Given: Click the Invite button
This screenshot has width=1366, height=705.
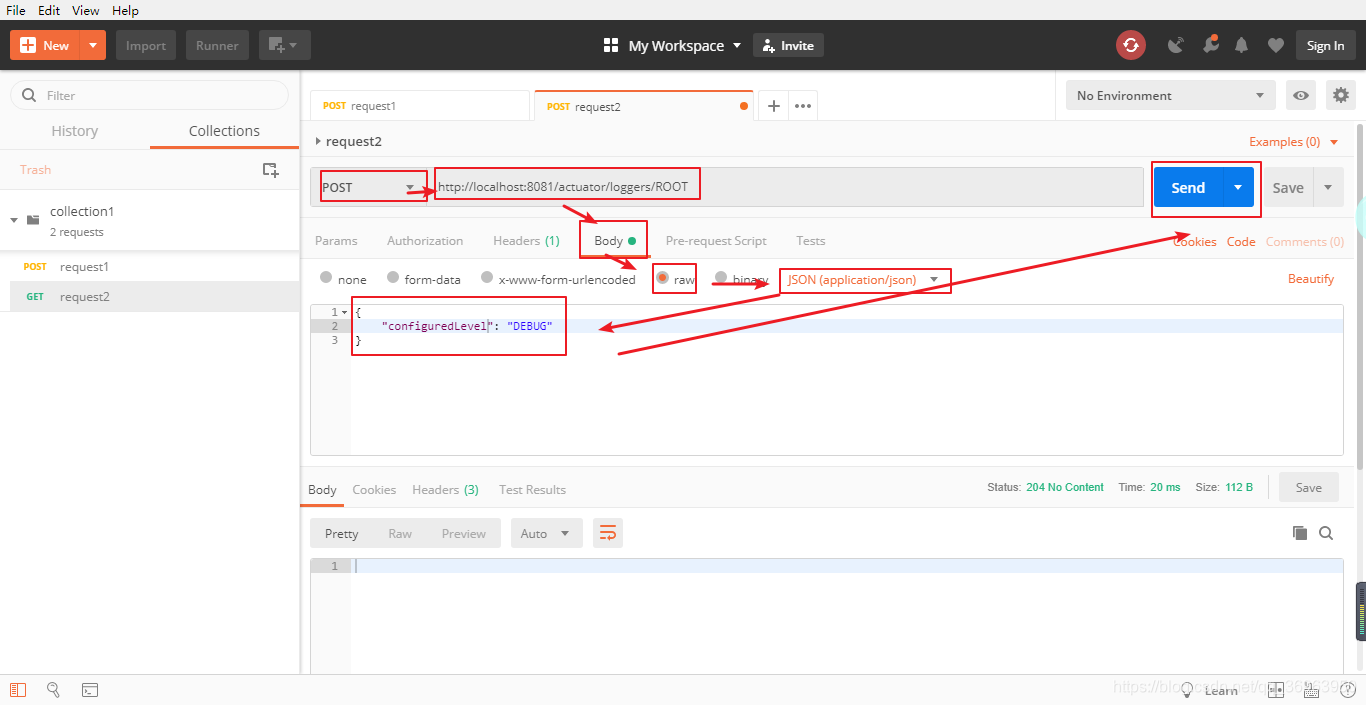Looking at the screenshot, I should point(788,46).
